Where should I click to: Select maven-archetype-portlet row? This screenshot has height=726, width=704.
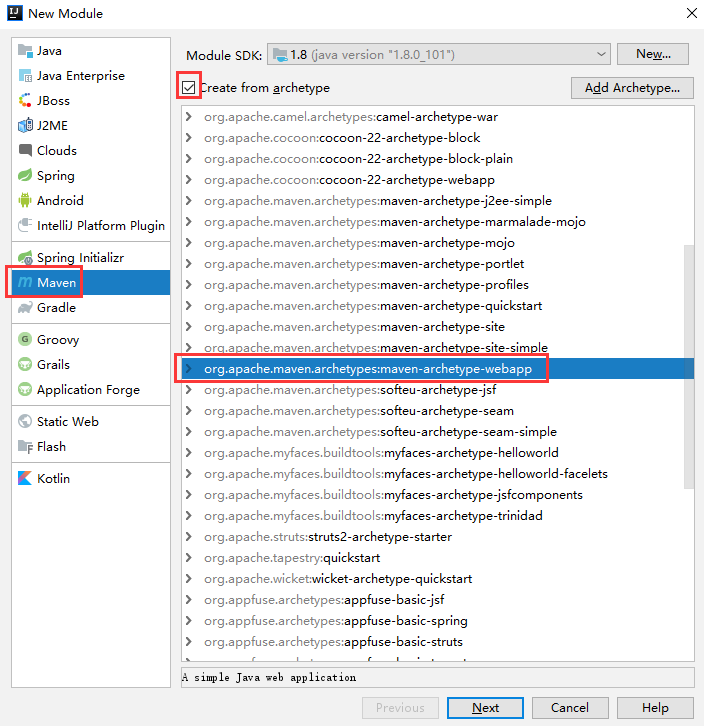(x=438, y=263)
